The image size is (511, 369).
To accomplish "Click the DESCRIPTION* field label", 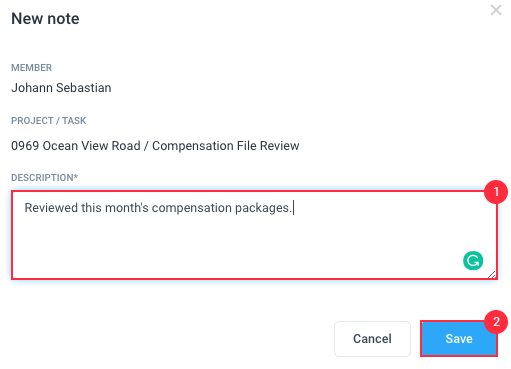I will click(44, 178).
